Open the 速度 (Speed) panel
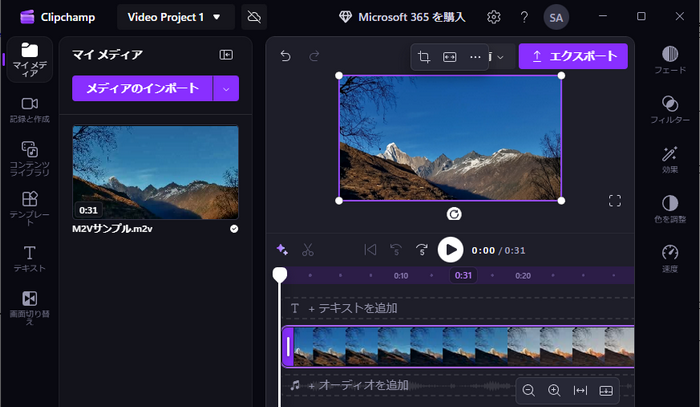Image resolution: width=700 pixels, height=407 pixels. pos(670,259)
